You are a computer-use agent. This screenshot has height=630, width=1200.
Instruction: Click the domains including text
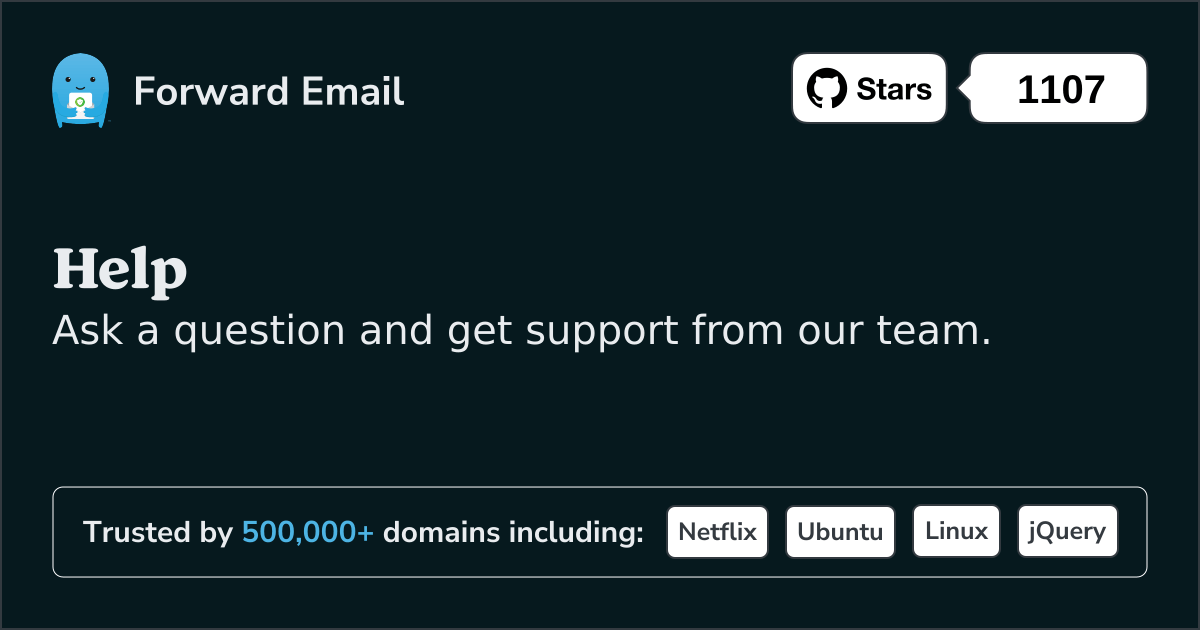(x=513, y=532)
